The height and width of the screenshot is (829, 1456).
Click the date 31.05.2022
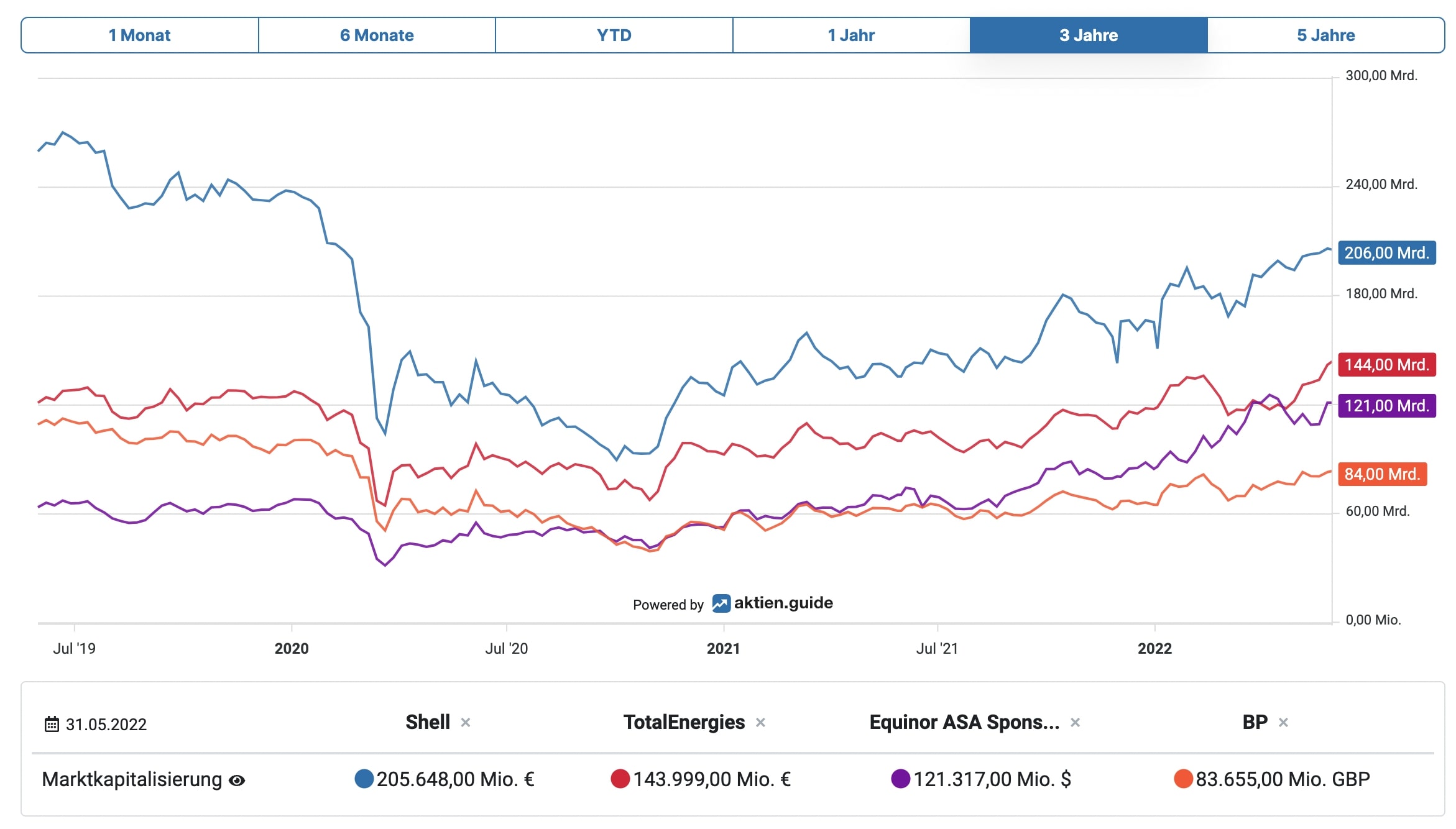coord(106,725)
